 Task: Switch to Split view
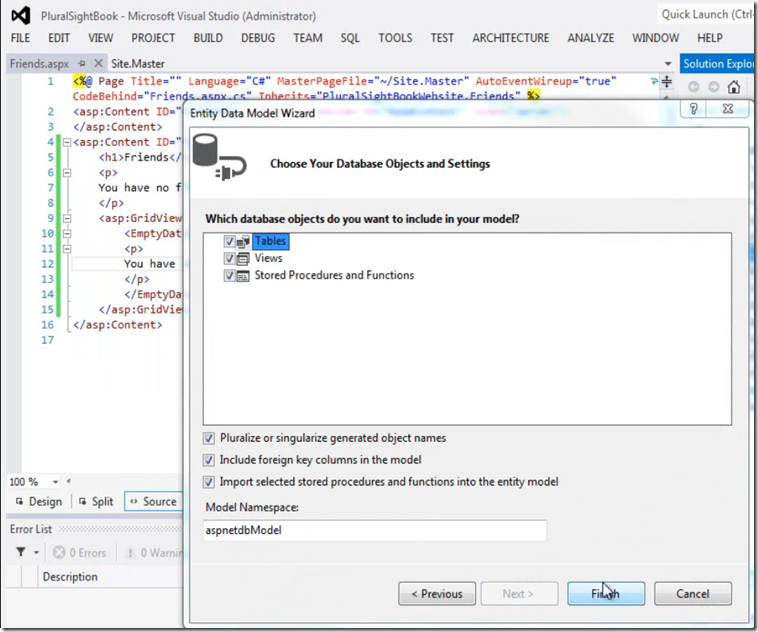click(x=96, y=501)
